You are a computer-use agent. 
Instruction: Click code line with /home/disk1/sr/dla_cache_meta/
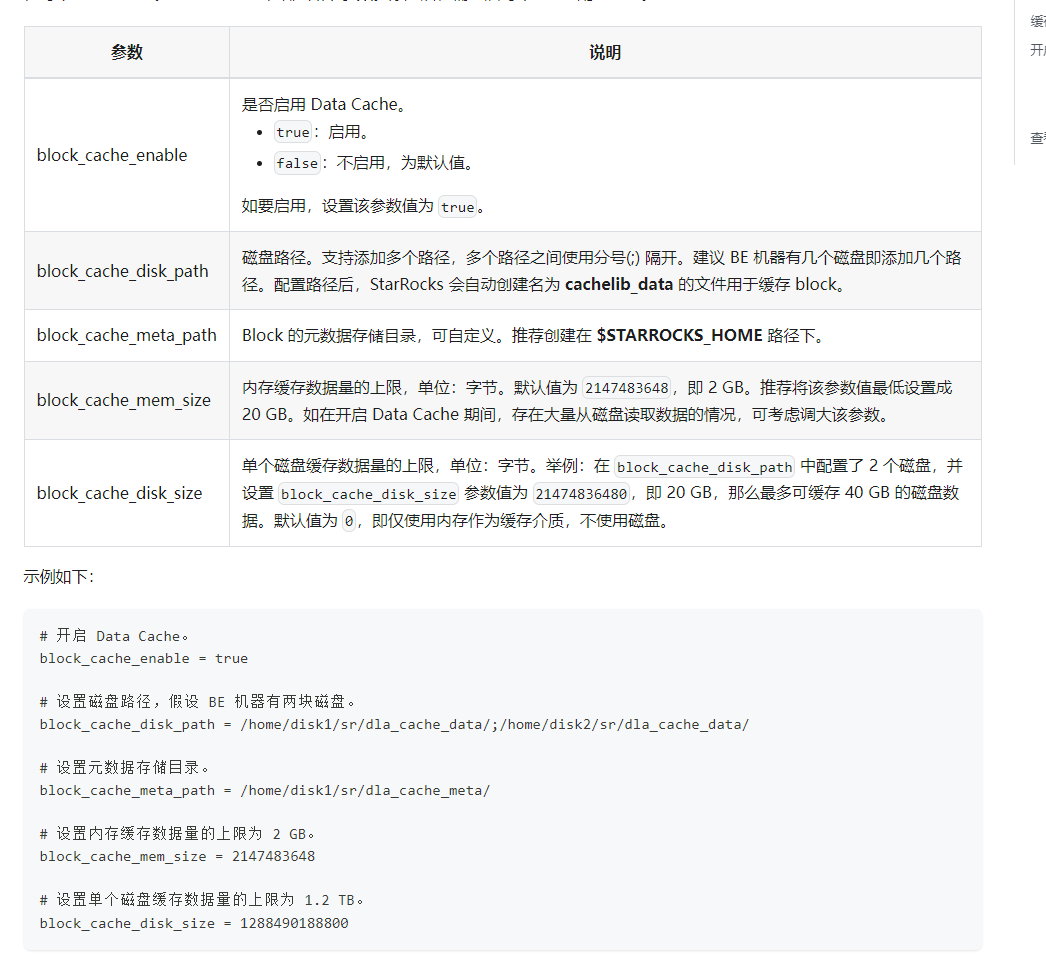click(265, 790)
